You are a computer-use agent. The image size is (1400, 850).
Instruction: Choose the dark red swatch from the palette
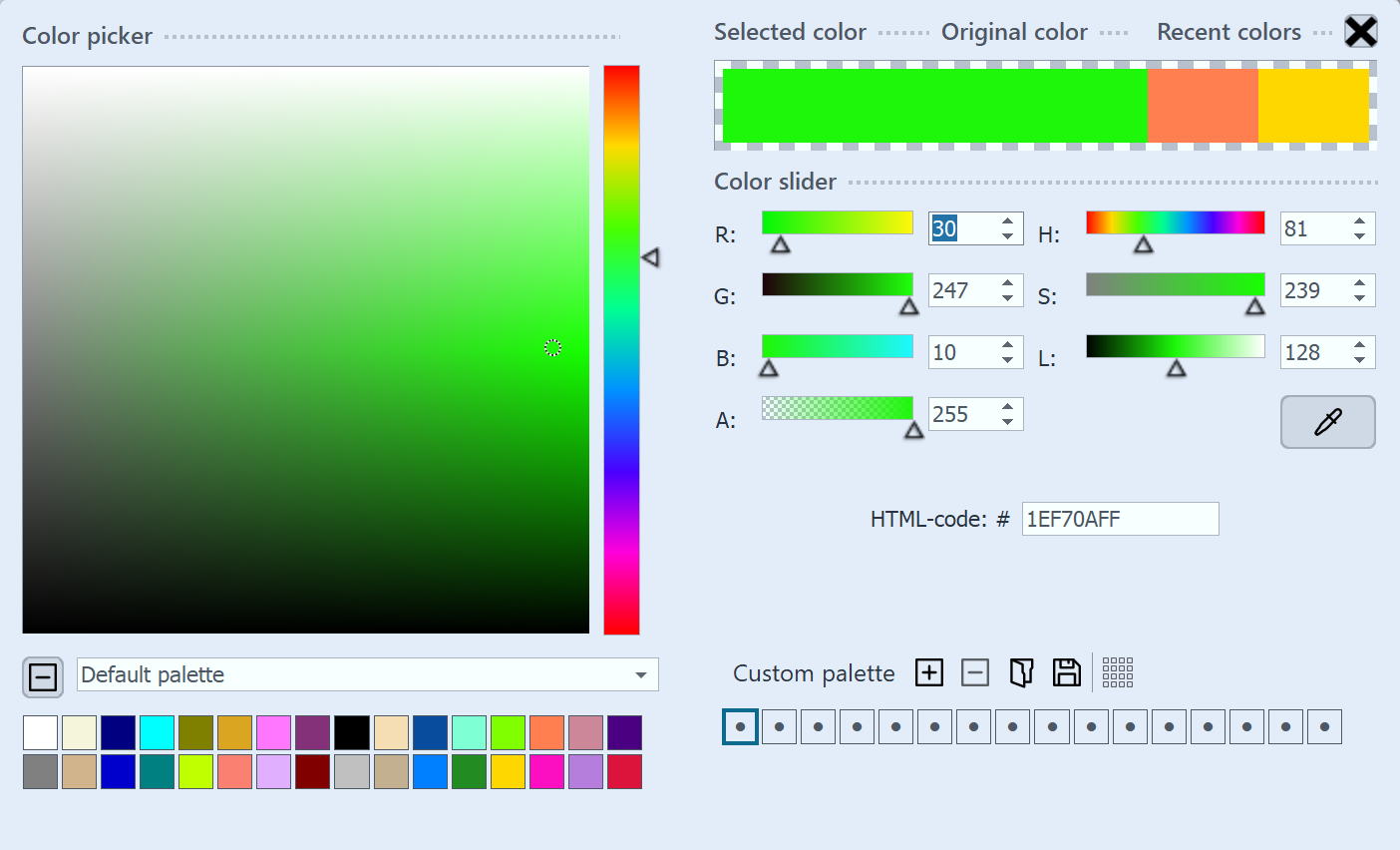pyautogui.click(x=312, y=770)
